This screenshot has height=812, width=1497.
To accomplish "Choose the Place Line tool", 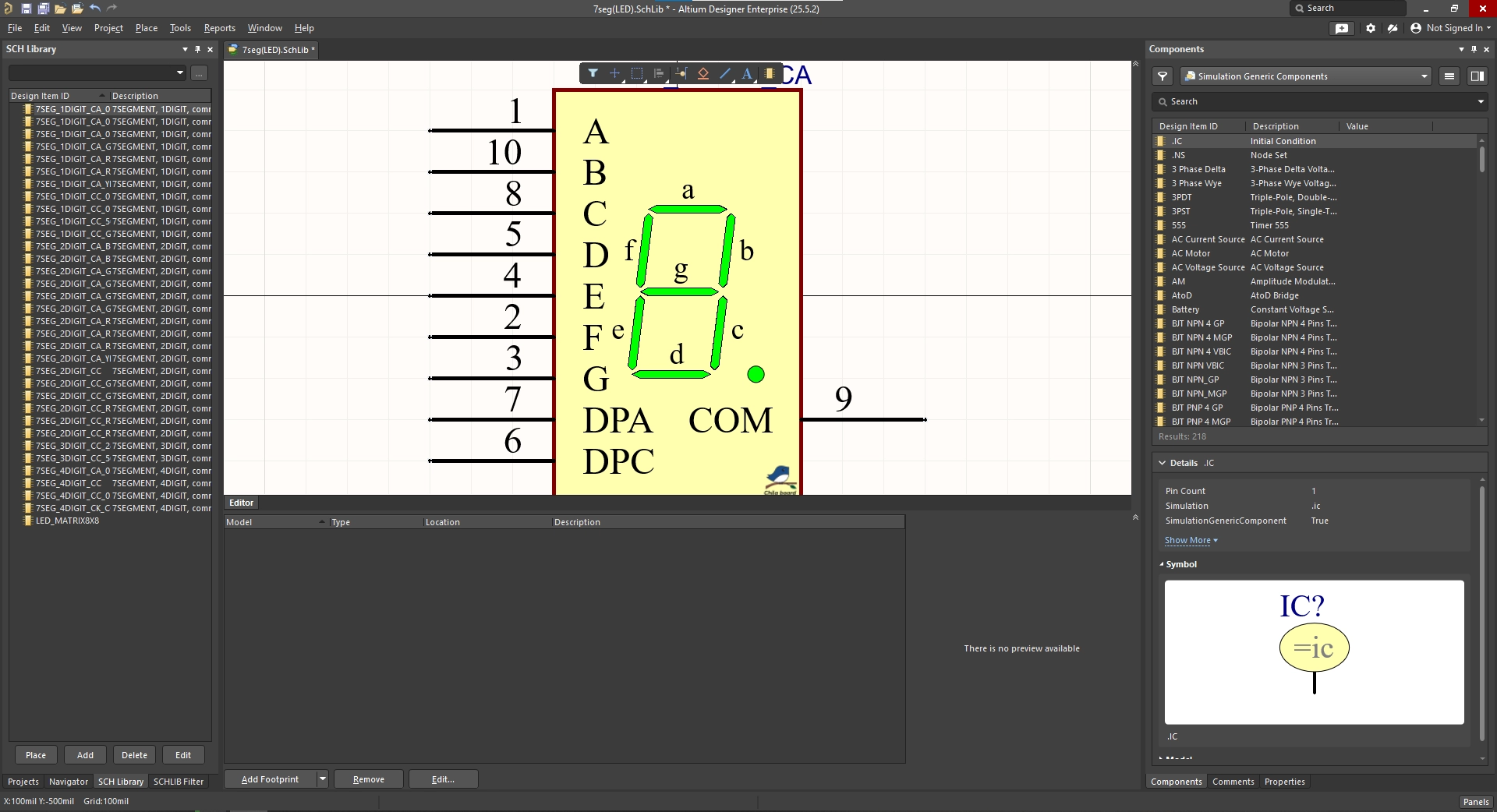I will point(725,73).
